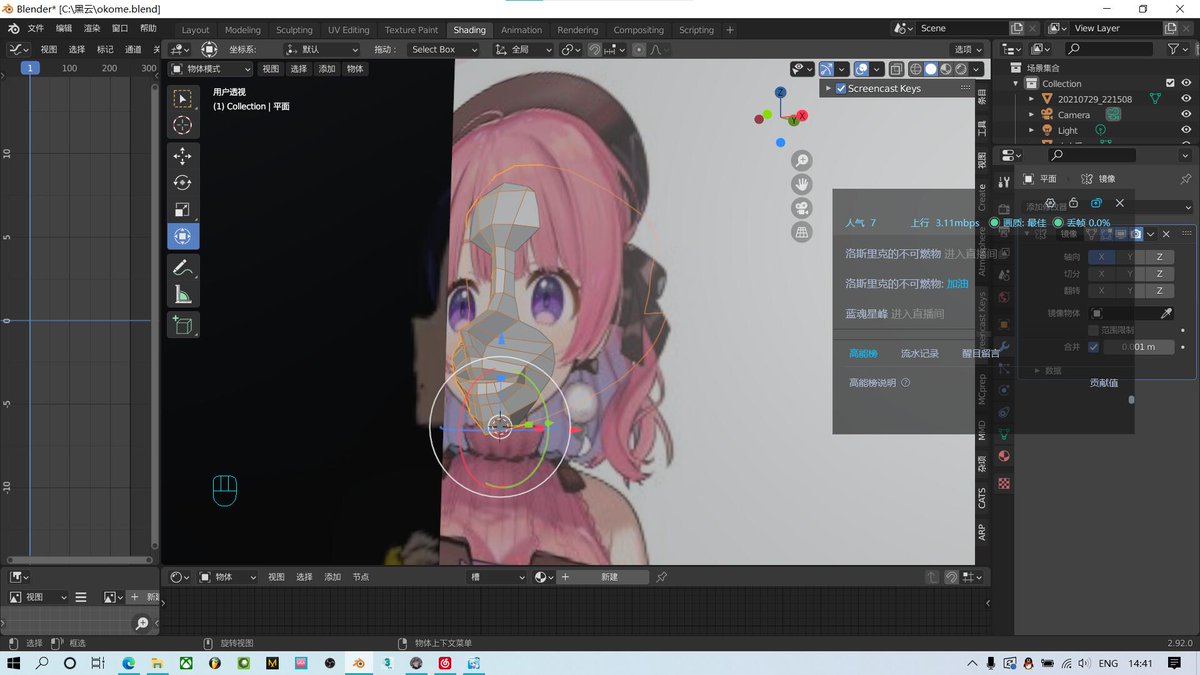Select the Annotate pencil tool

(183, 268)
